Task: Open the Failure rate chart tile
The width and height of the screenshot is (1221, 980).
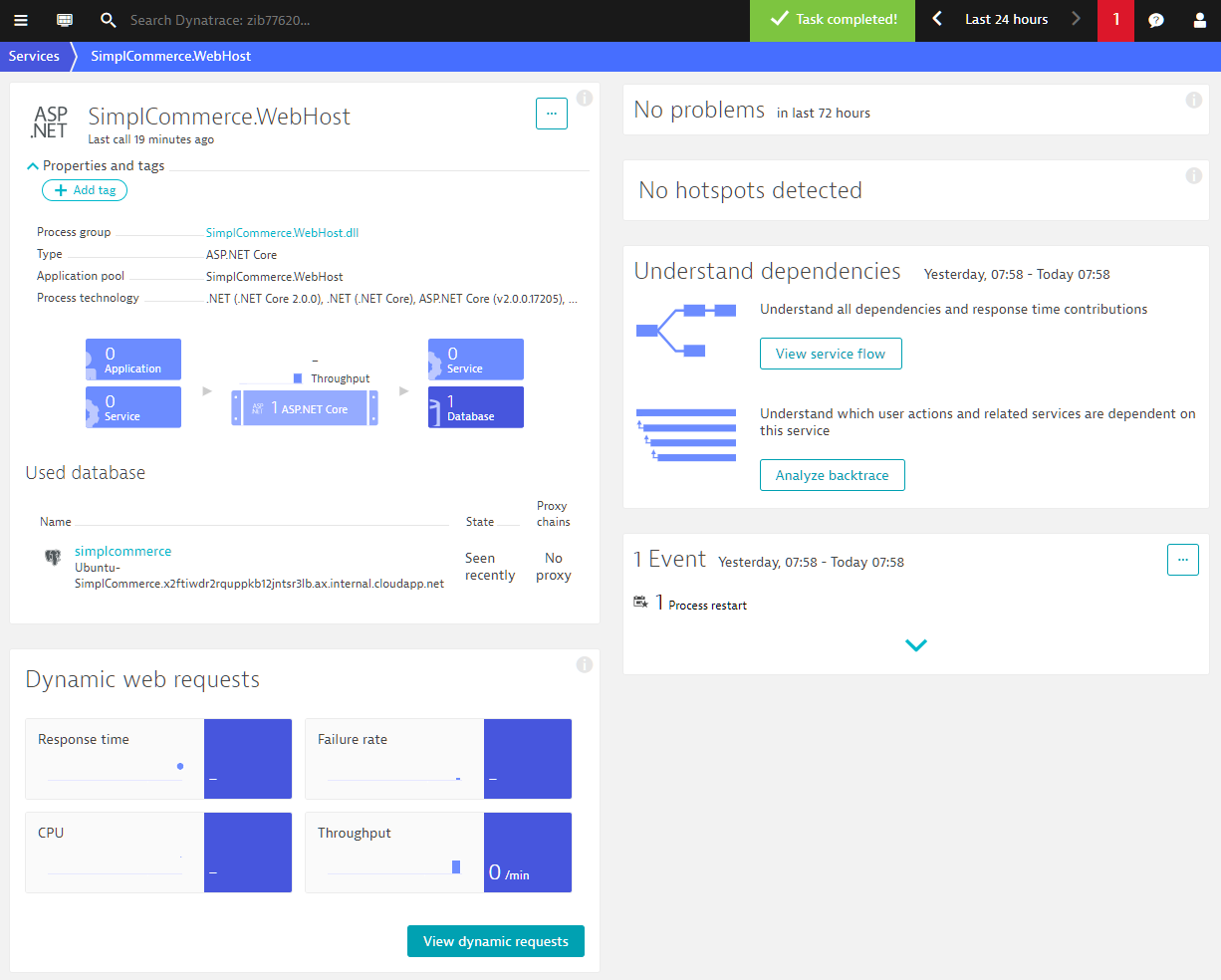Action: click(x=438, y=759)
